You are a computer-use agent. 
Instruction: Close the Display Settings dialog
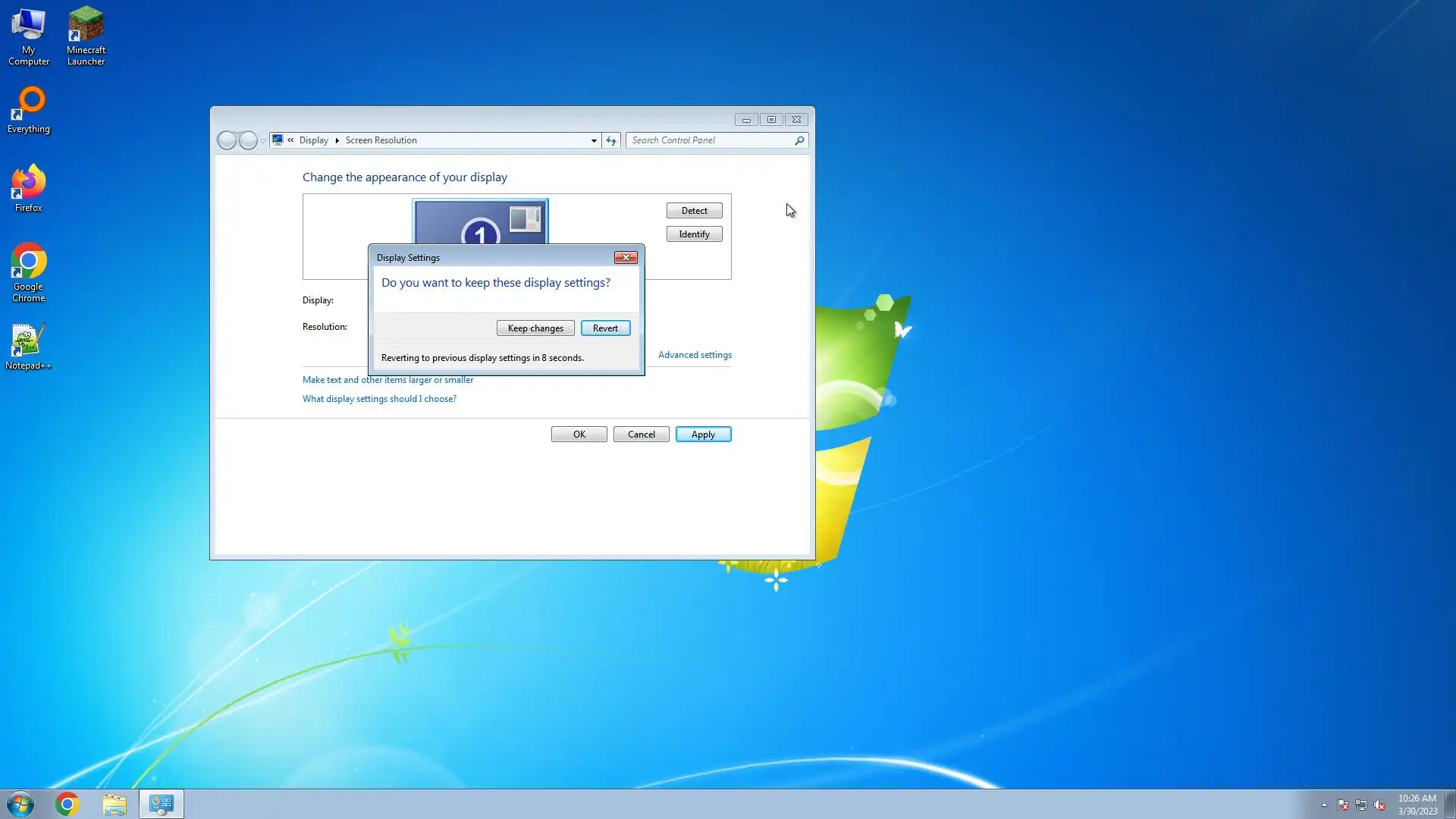(626, 258)
